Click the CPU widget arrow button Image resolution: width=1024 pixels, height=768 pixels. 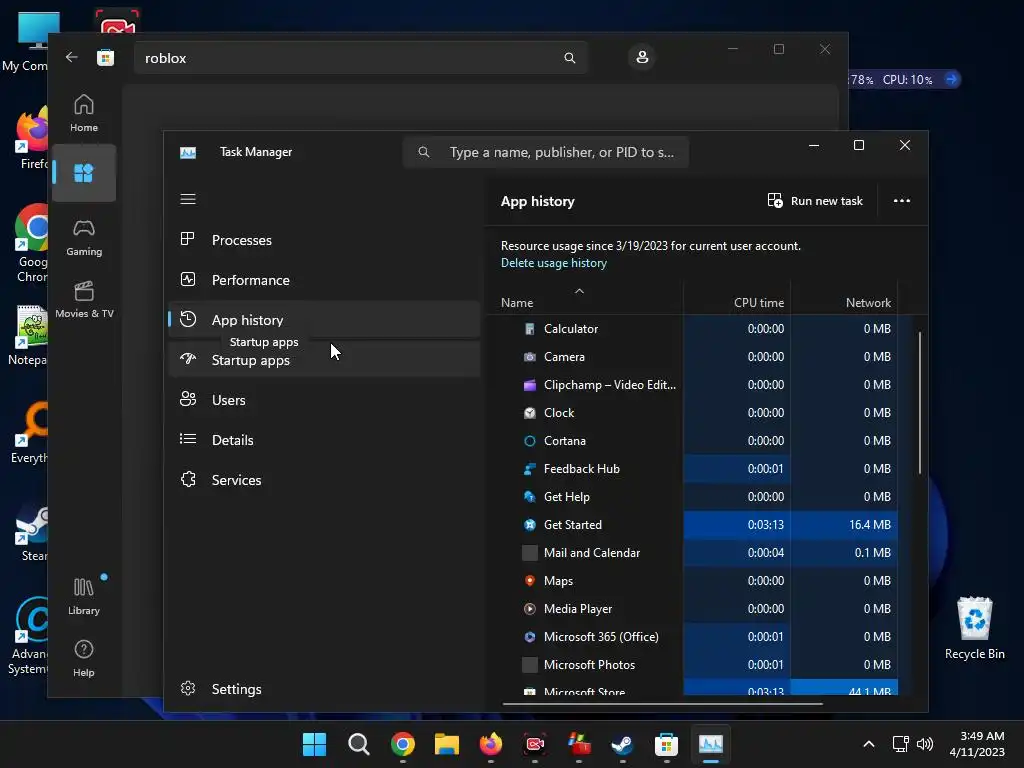click(952, 79)
